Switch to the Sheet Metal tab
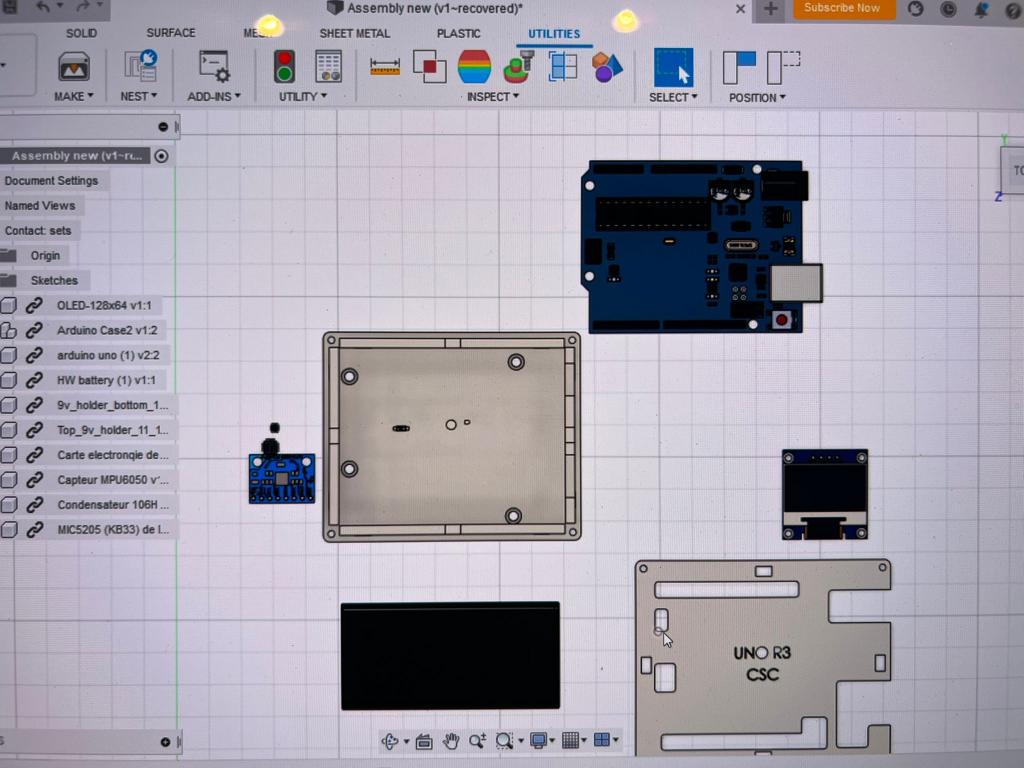This screenshot has height=768, width=1024. [355, 33]
